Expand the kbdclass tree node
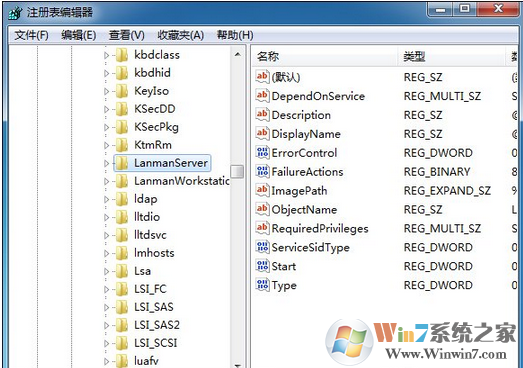This screenshot has width=523, height=368. [x=106, y=55]
